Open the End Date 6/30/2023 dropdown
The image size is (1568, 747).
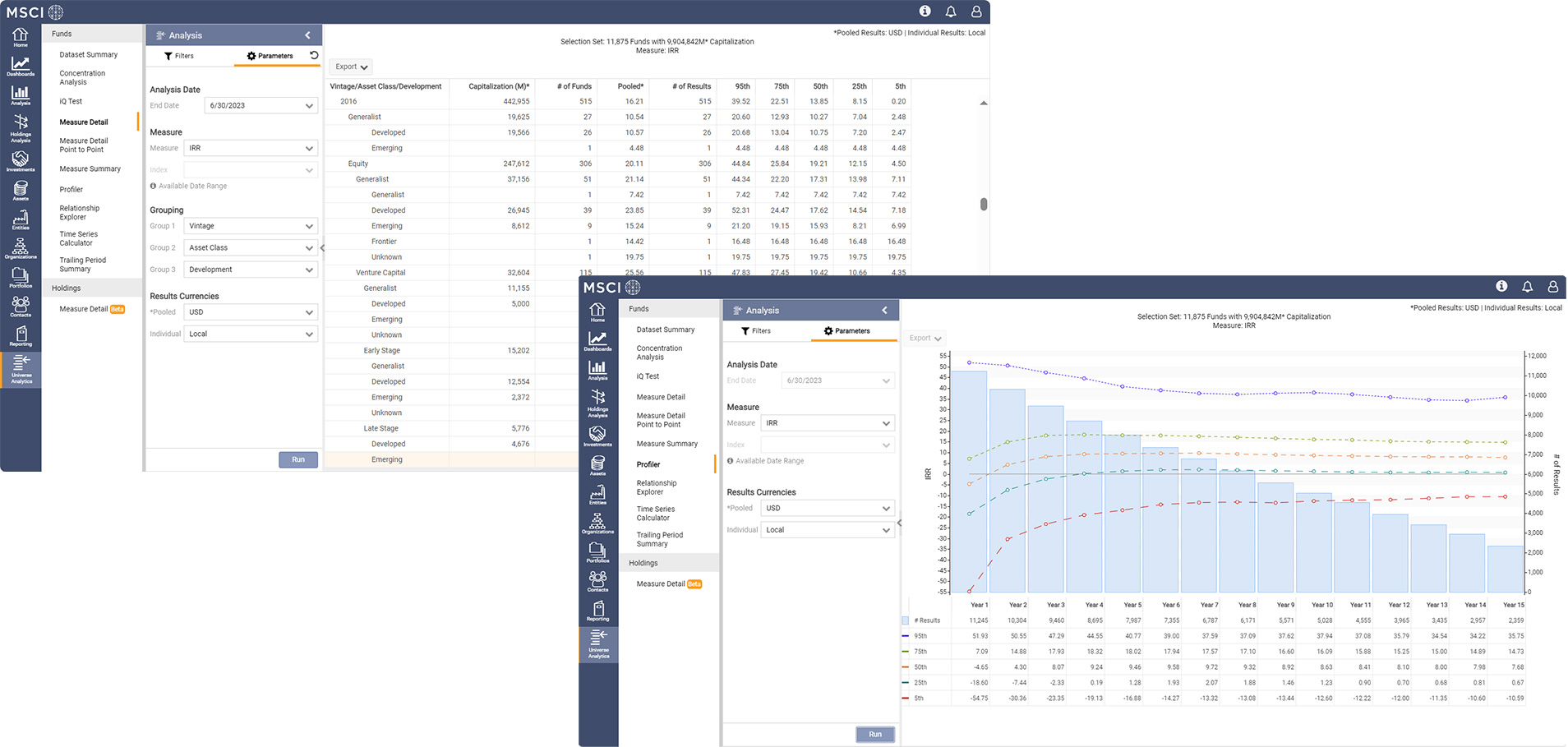pos(261,105)
